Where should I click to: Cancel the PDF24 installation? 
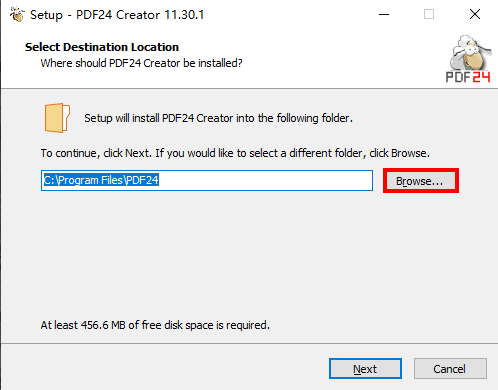click(x=450, y=369)
